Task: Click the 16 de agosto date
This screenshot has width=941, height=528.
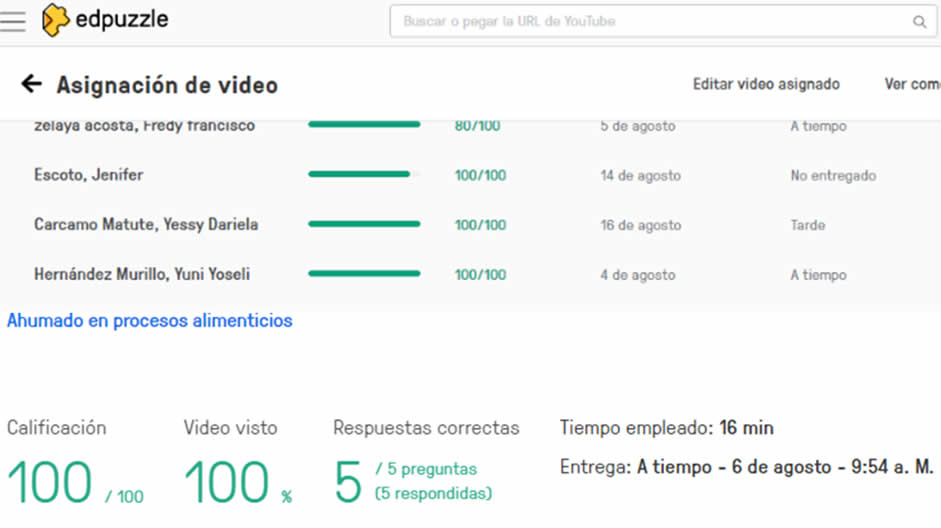Action: [x=640, y=225]
